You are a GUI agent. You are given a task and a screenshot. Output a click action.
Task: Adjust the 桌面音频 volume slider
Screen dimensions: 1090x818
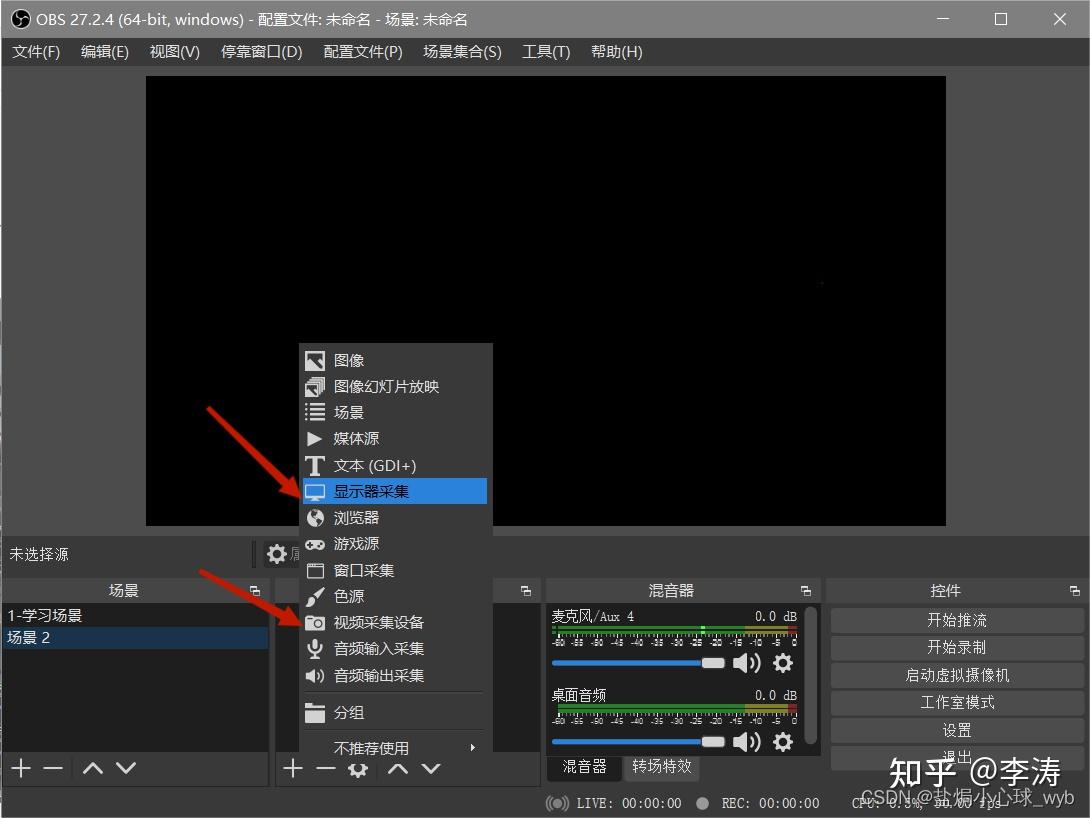(x=638, y=742)
